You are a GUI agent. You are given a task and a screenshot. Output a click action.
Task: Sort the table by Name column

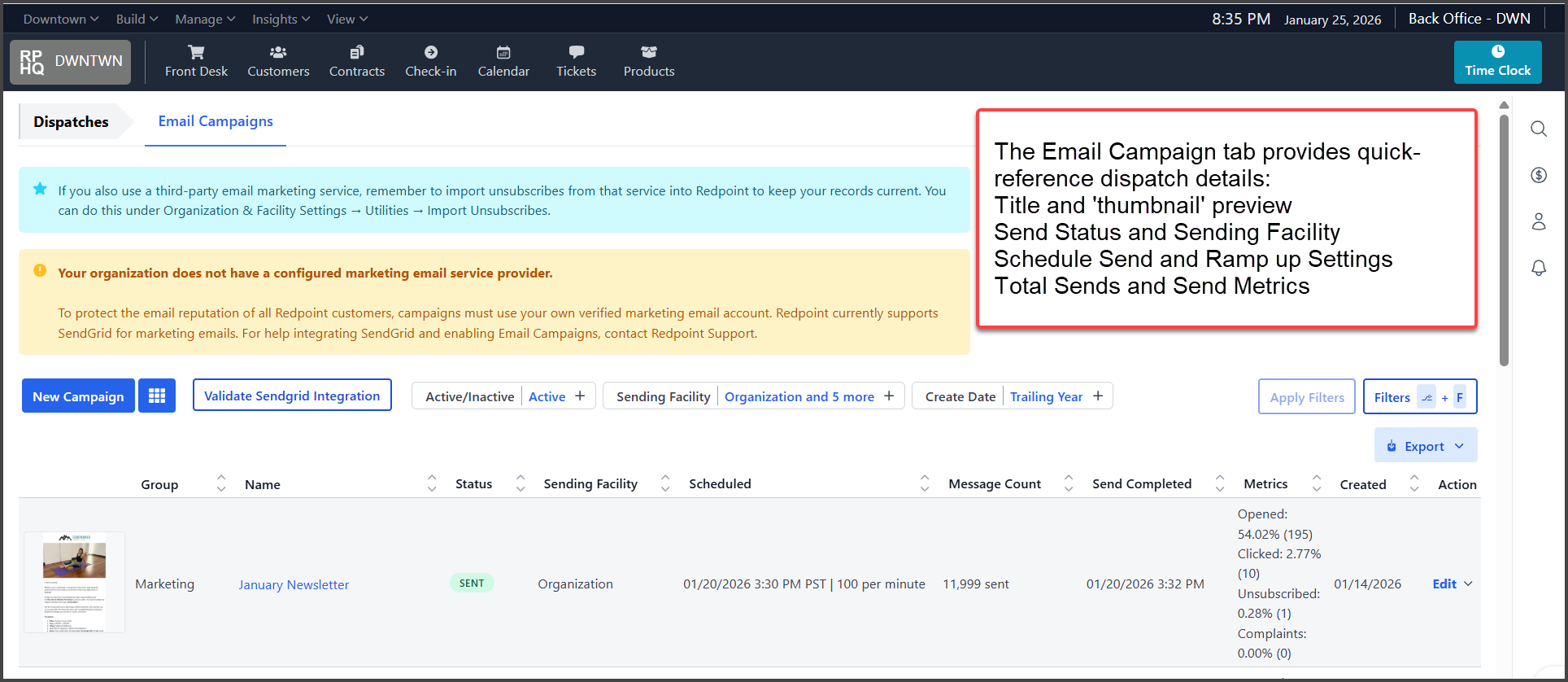tap(432, 484)
